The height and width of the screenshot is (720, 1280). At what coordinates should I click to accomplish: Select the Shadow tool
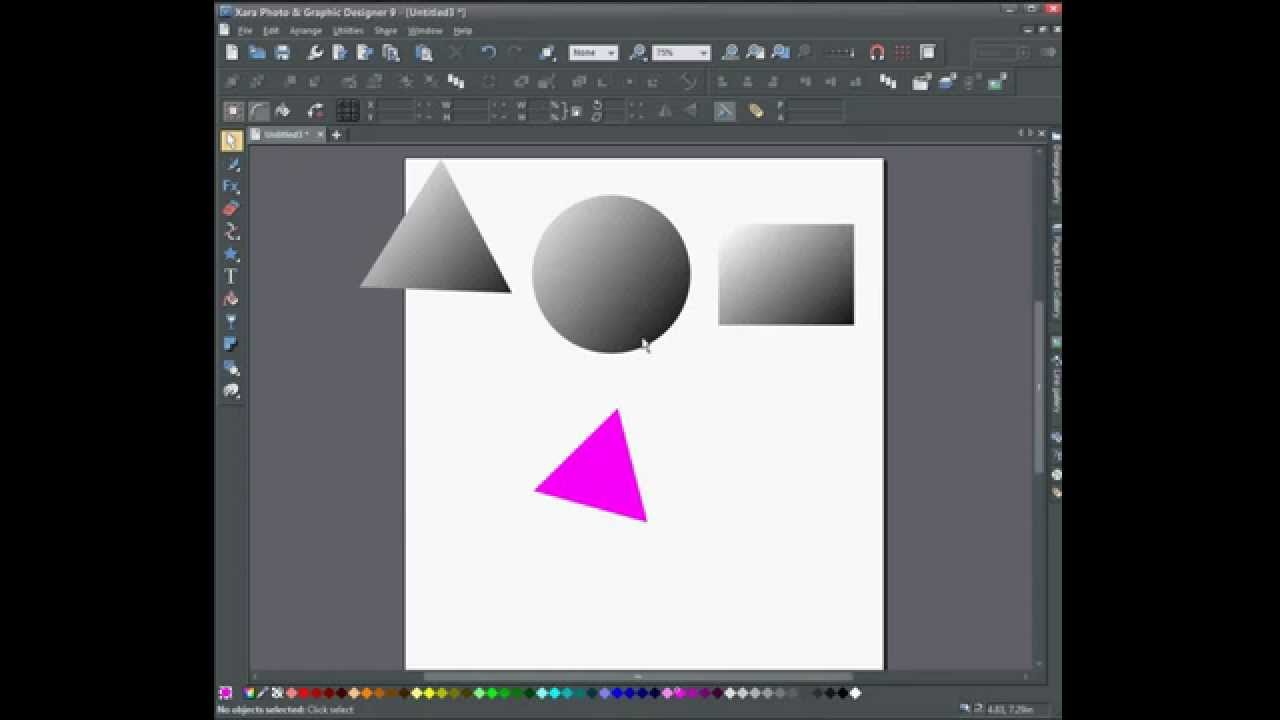tap(231, 345)
